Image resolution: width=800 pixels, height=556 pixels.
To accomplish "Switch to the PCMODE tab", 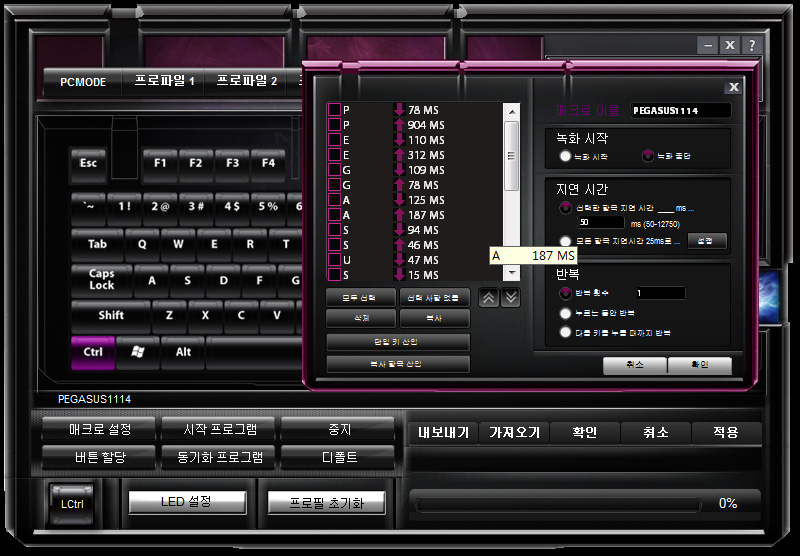I will coord(83,82).
